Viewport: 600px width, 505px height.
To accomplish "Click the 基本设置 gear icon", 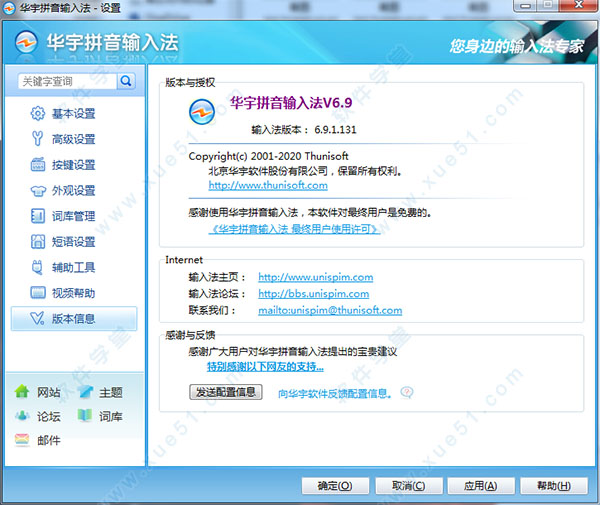I will pos(38,114).
